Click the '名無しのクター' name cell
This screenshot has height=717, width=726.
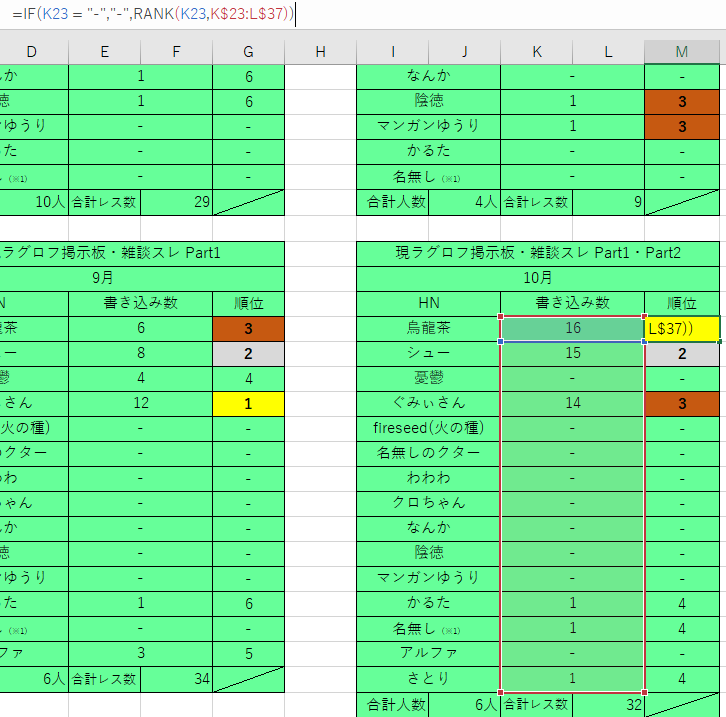[x=429, y=453]
